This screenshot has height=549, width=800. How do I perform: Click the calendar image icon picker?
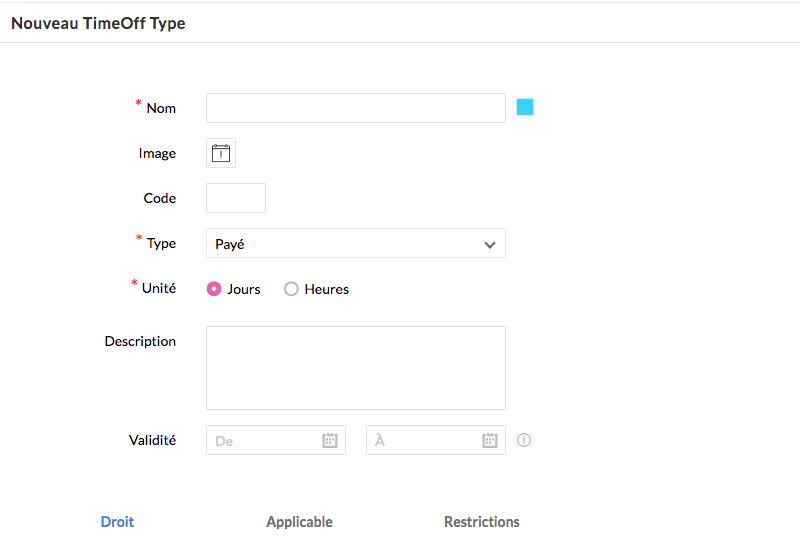(221, 153)
